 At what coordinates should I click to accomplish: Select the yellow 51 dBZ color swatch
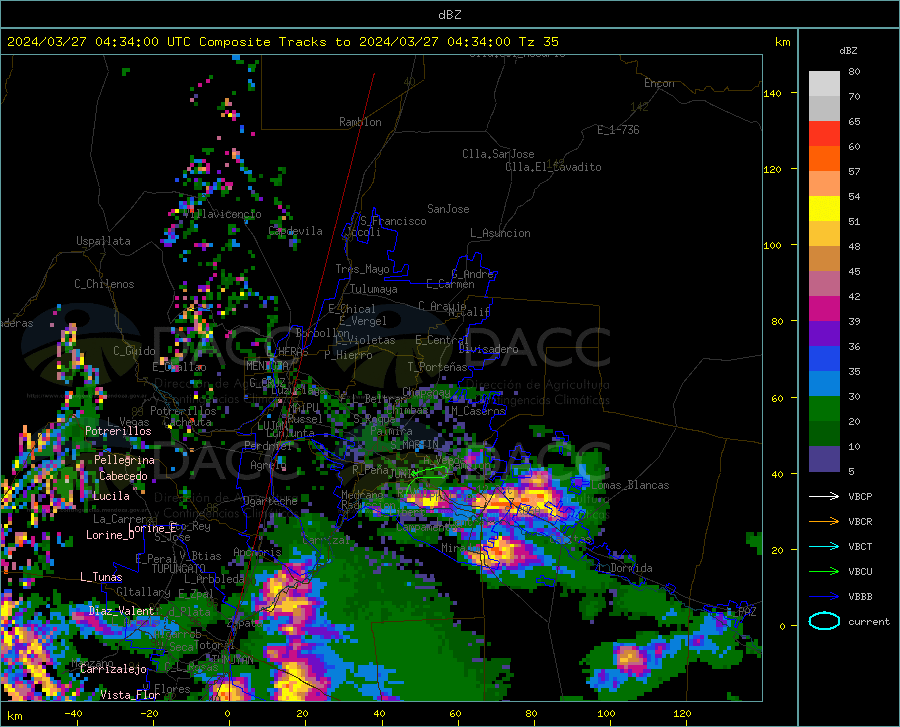[824, 209]
